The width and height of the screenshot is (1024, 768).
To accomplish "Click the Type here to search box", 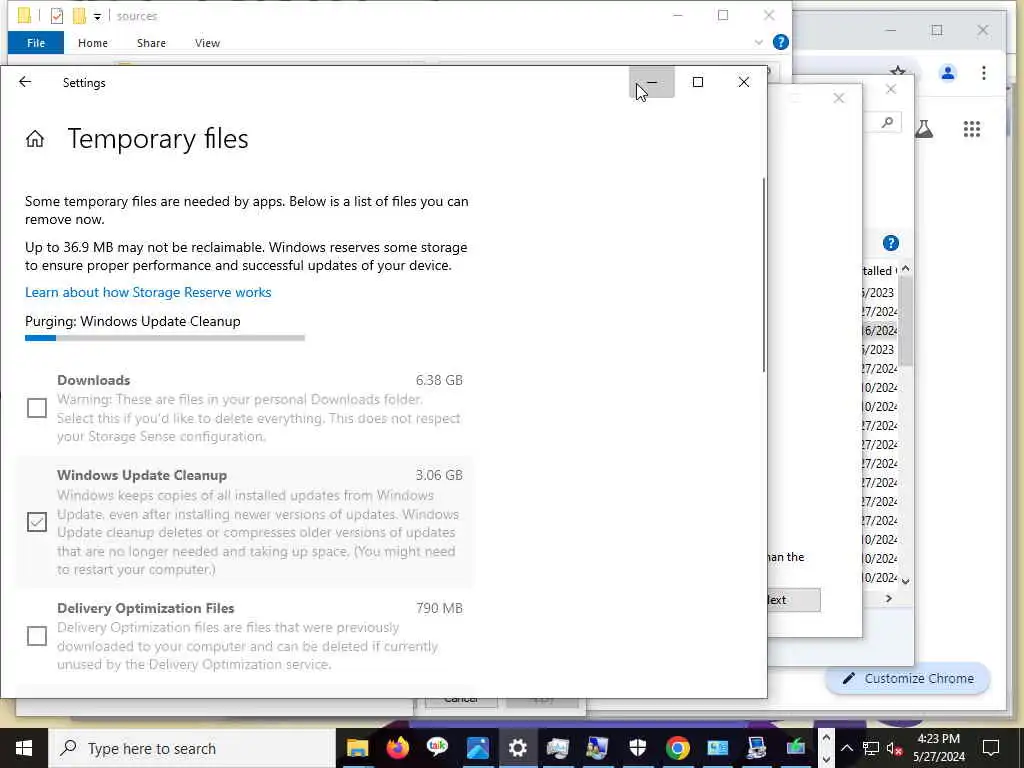I will 193,748.
